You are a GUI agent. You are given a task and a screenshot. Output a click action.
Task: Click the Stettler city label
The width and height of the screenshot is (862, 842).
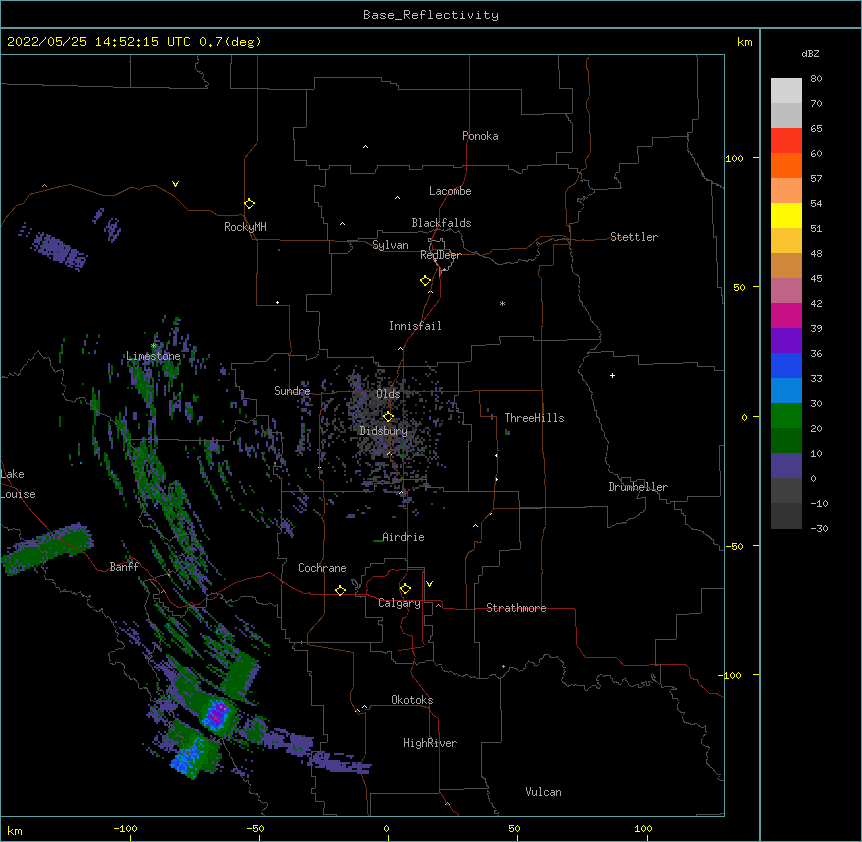pyautogui.click(x=634, y=237)
